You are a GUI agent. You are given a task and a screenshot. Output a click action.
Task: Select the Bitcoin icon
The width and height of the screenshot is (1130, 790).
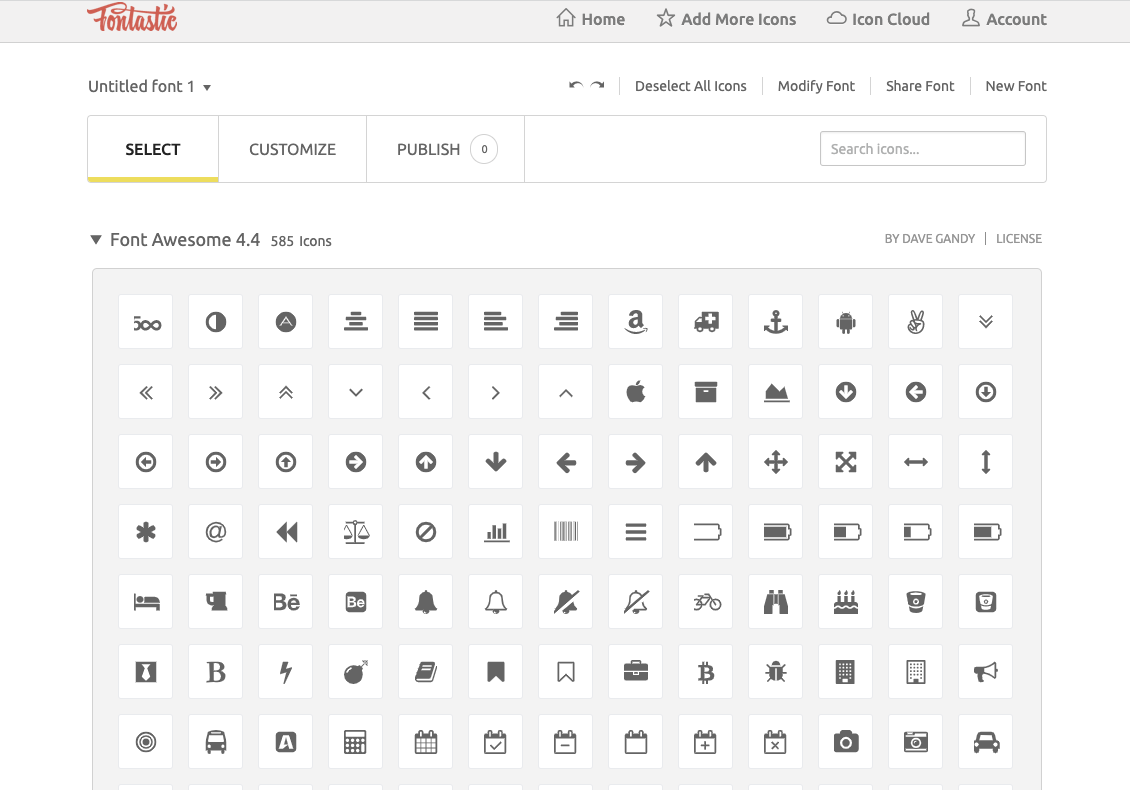point(705,671)
